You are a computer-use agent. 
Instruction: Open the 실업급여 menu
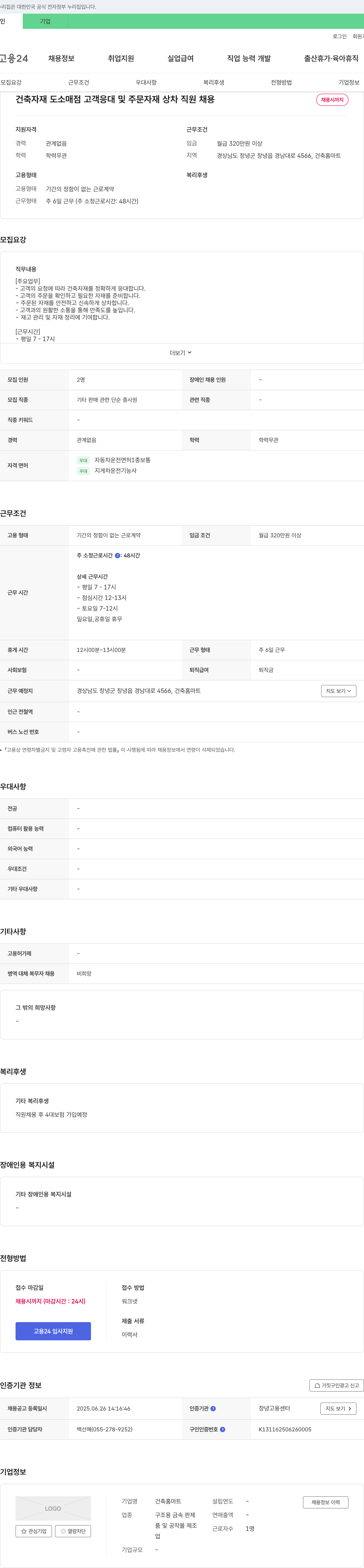[x=180, y=58]
